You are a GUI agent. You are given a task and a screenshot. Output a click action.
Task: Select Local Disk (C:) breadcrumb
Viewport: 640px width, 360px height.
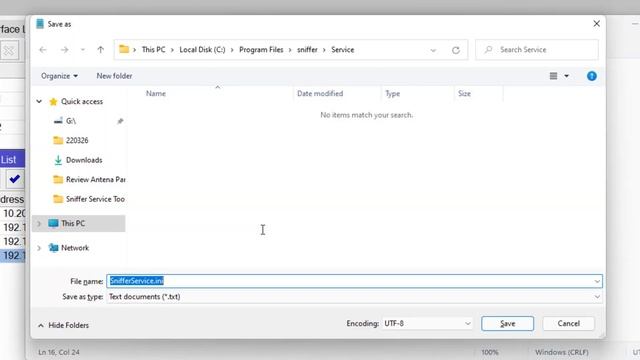pyautogui.click(x=202, y=49)
